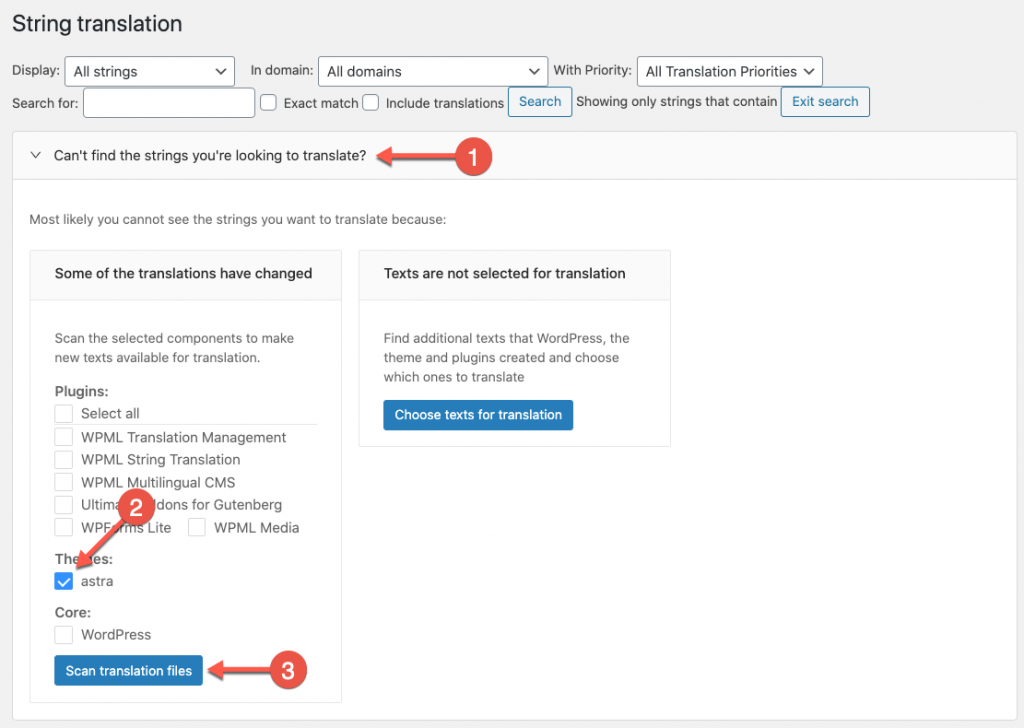Viewport: 1024px width, 728px height.
Task: Click the "Scan translation files" button
Action: [x=129, y=671]
